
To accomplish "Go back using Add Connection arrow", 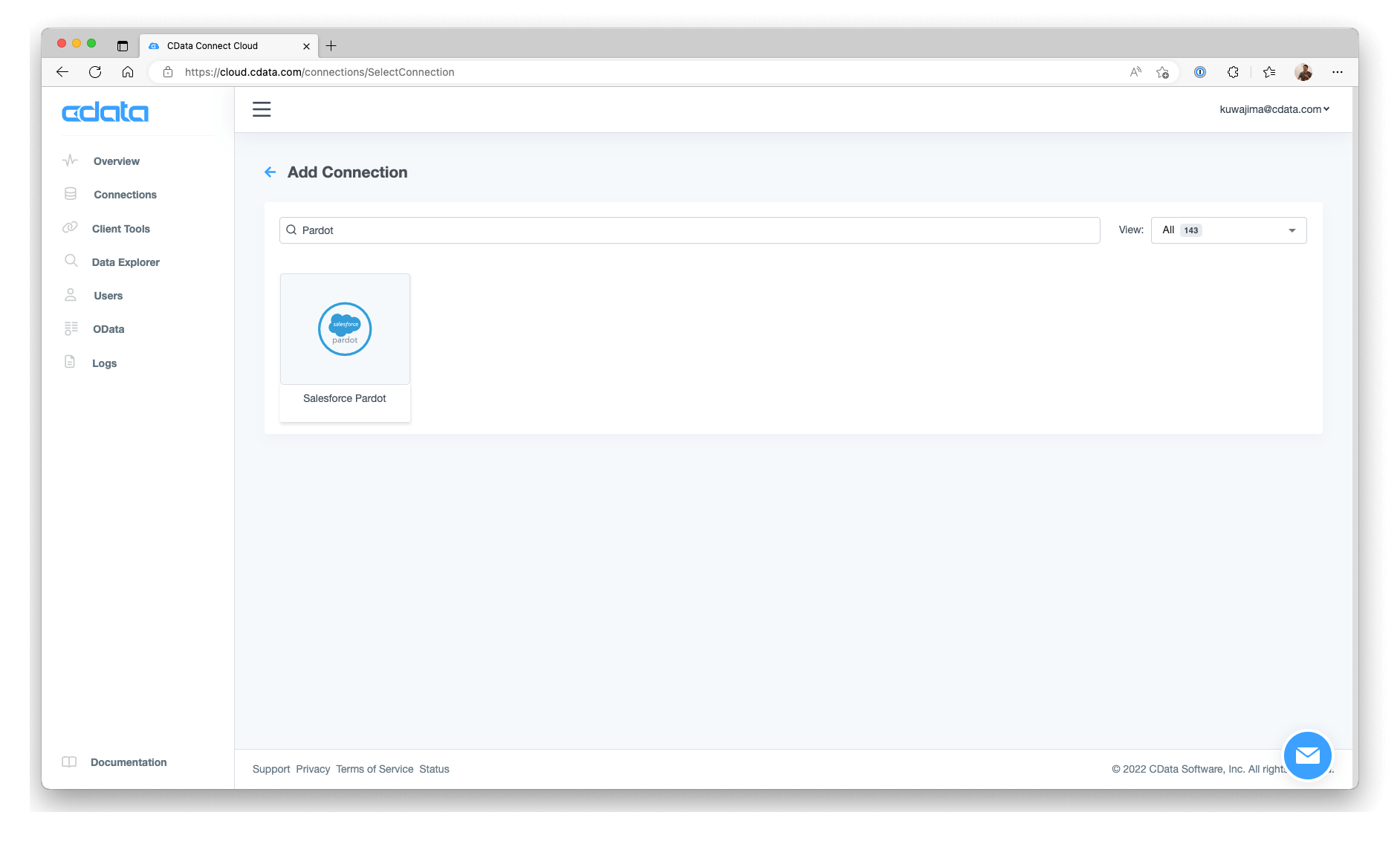I will click(270, 172).
